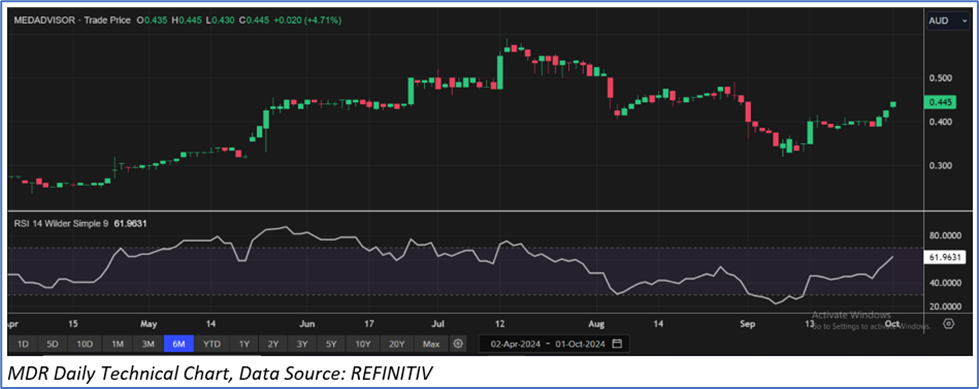
Task: Open chart settings gear at axis corner
Action: click(x=948, y=323)
